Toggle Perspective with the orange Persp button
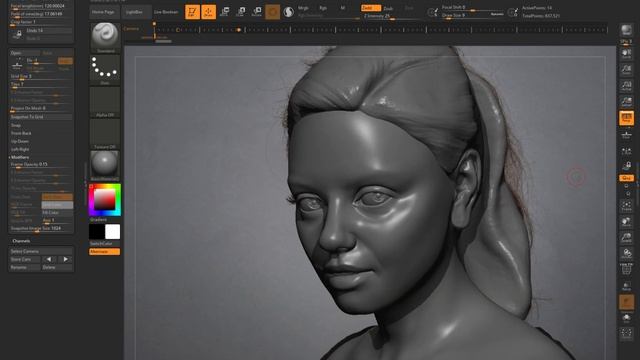 pos(626,118)
